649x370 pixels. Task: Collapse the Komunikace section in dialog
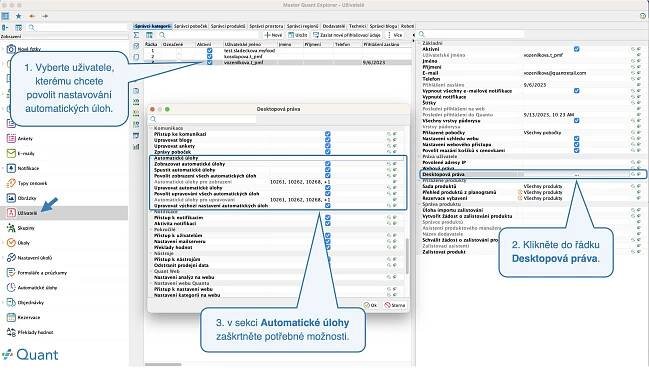(151, 128)
